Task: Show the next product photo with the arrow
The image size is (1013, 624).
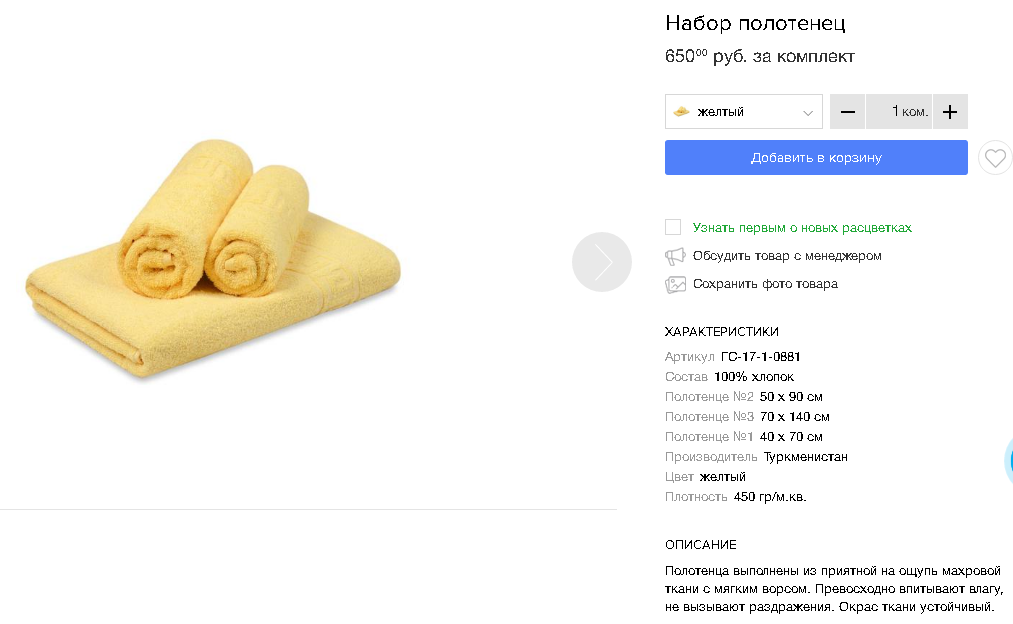Action: [x=602, y=262]
